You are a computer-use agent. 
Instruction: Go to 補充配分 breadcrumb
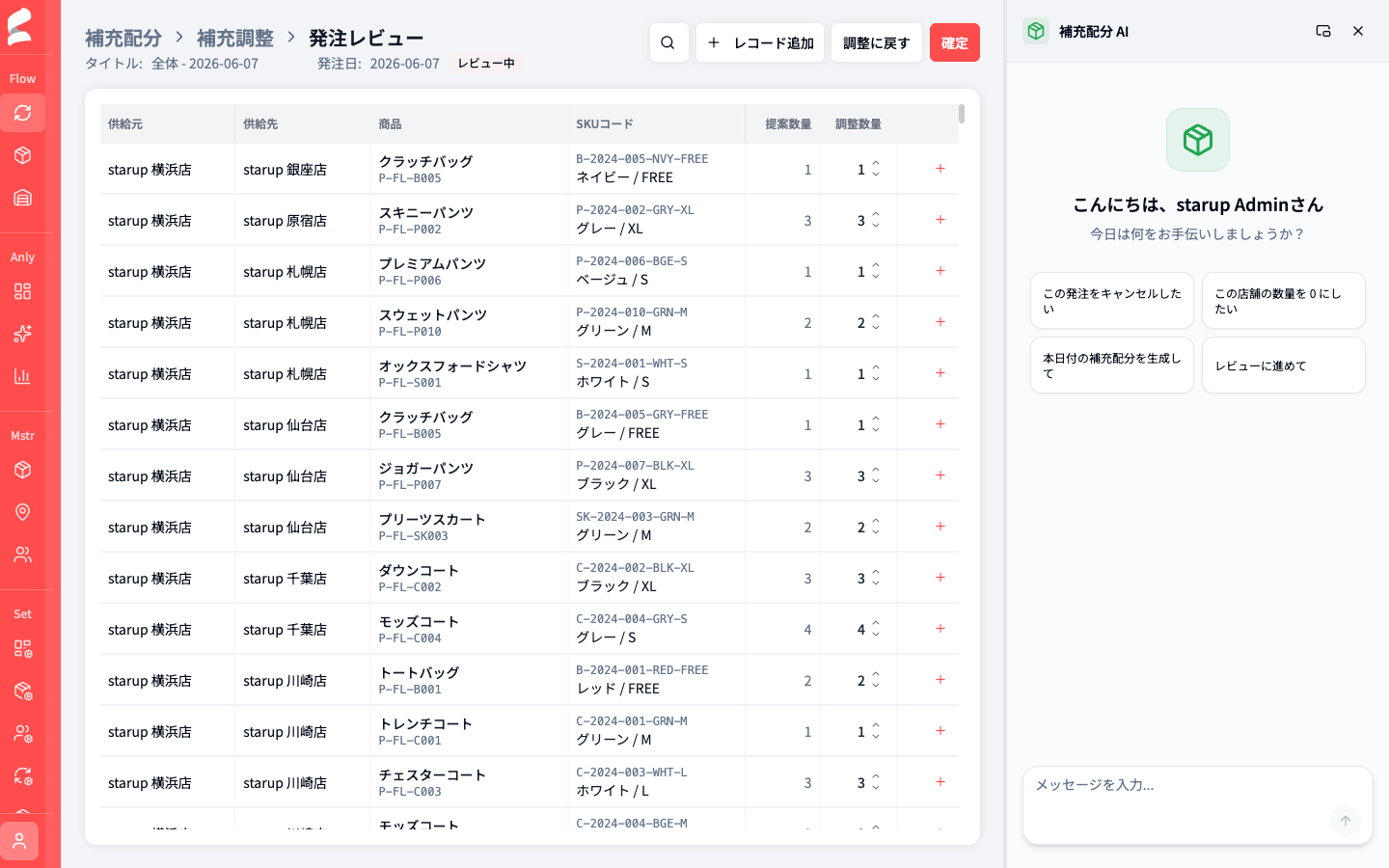point(123,38)
